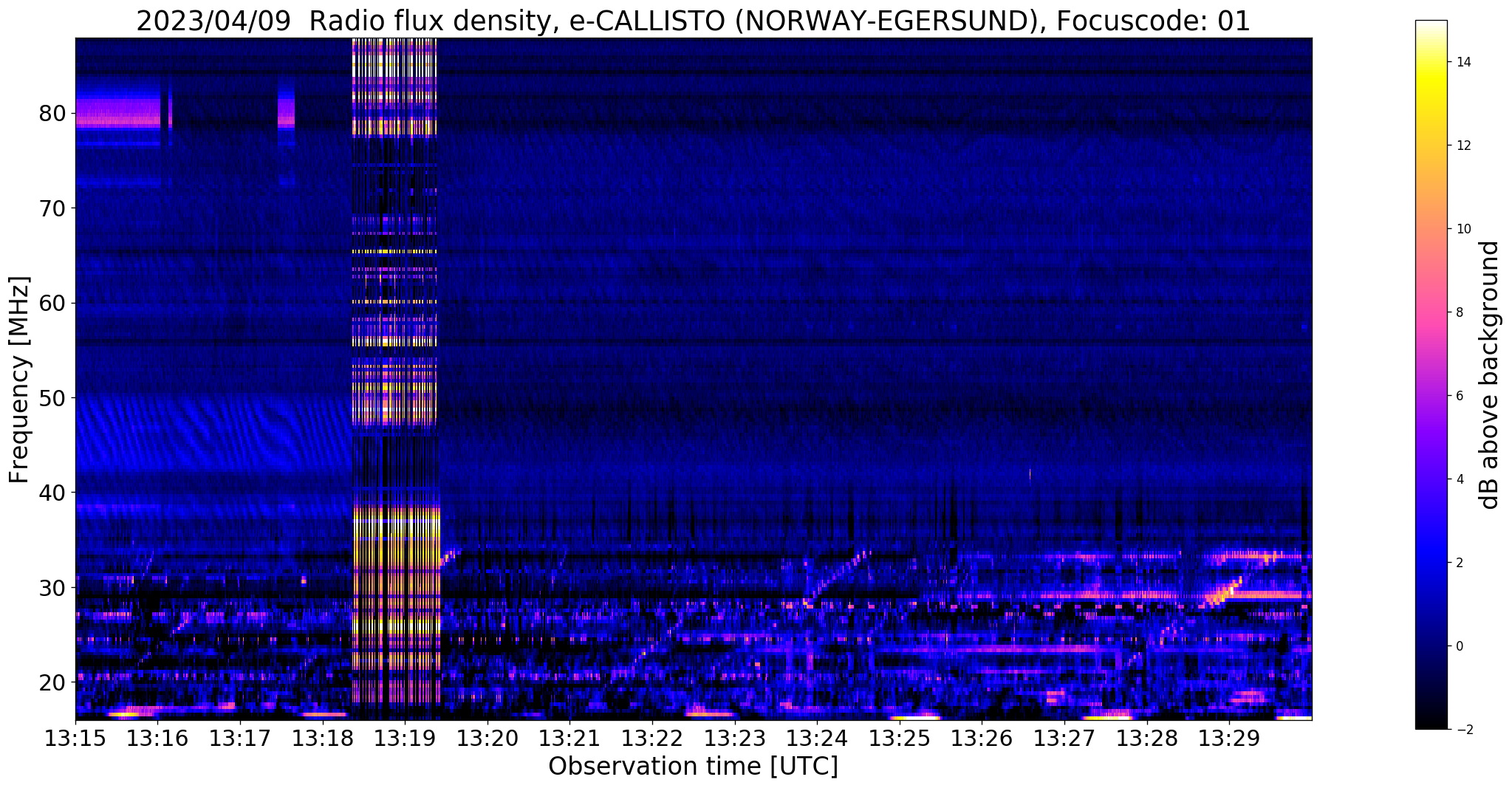The width and height of the screenshot is (1512, 788).
Task: Click the 50 MHz frequency tick label
Action: pyautogui.click(x=52, y=398)
